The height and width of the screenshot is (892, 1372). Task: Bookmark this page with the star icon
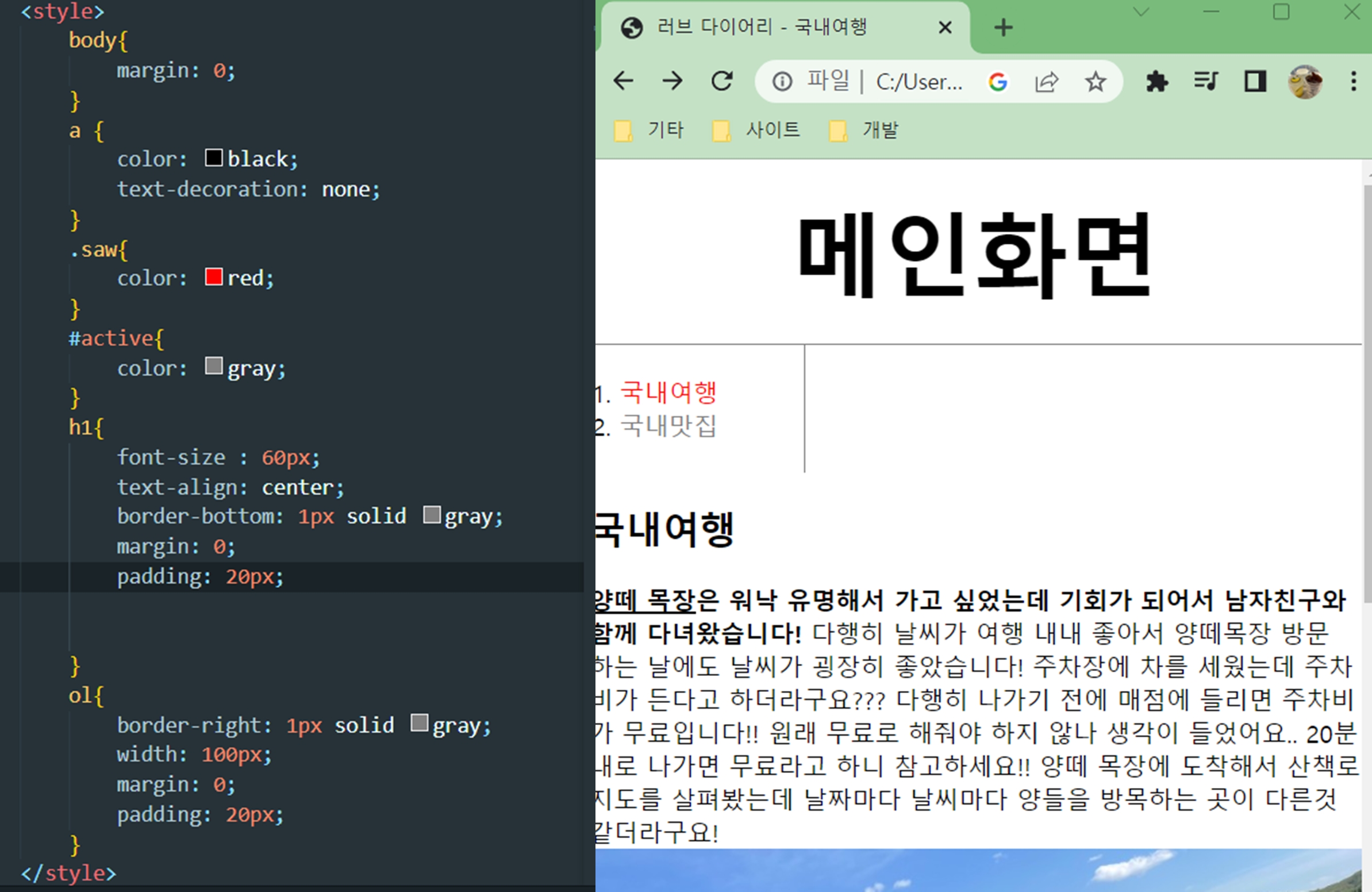[x=1095, y=82]
